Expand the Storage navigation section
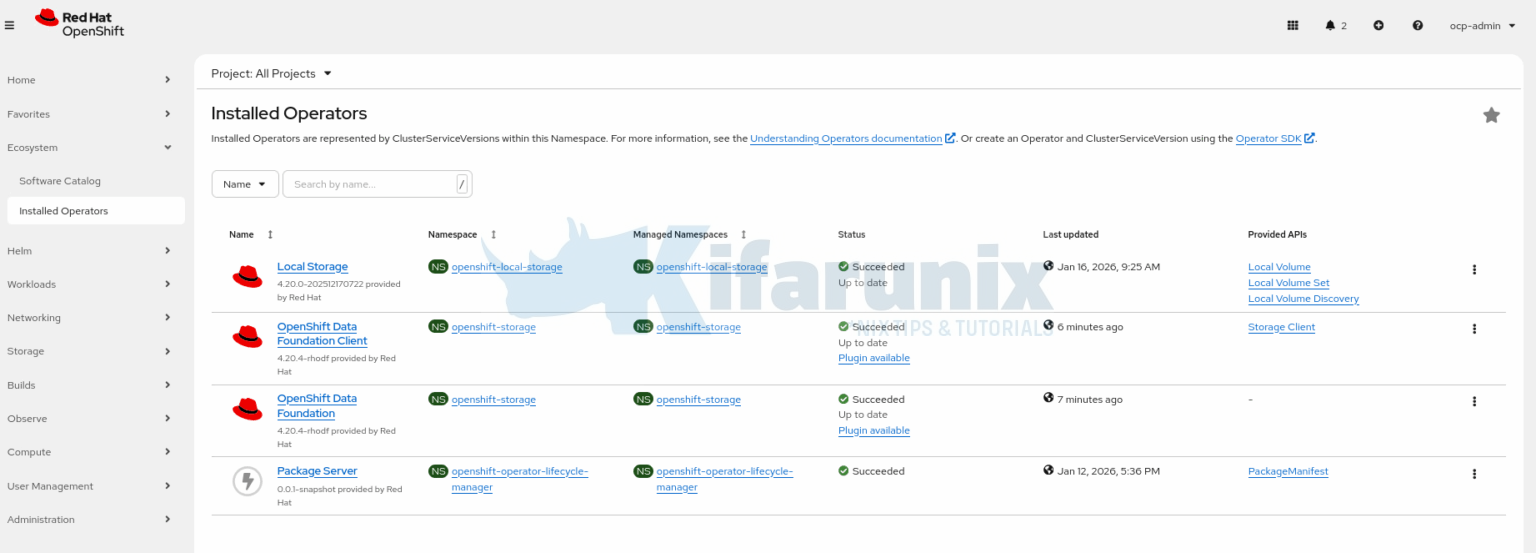The image size is (1536, 553). click(x=89, y=351)
